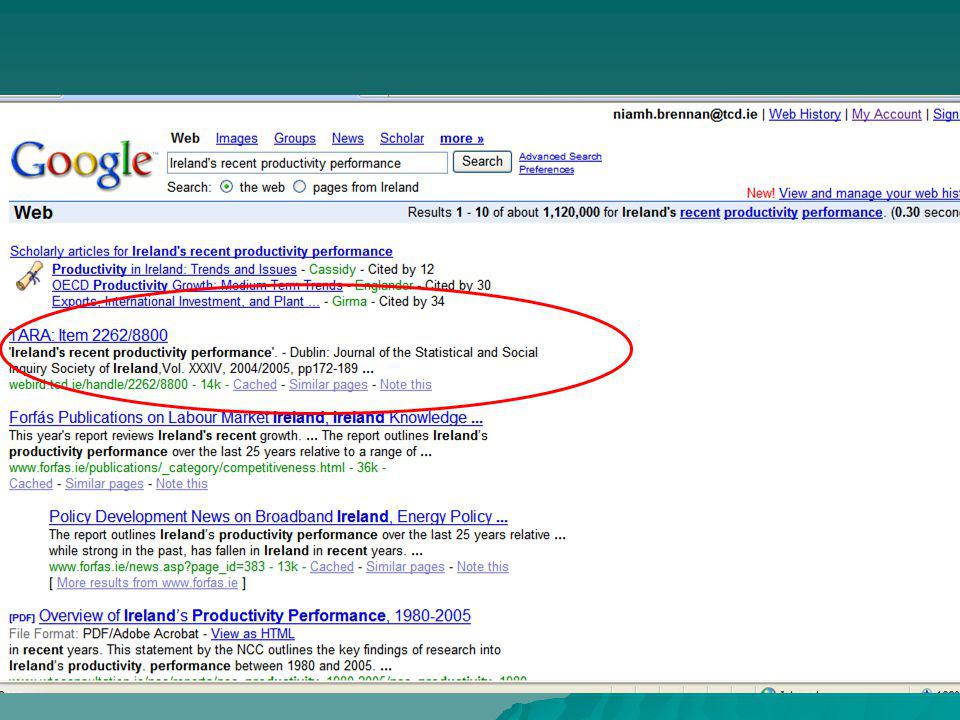Open the News search tab

[x=348, y=139]
